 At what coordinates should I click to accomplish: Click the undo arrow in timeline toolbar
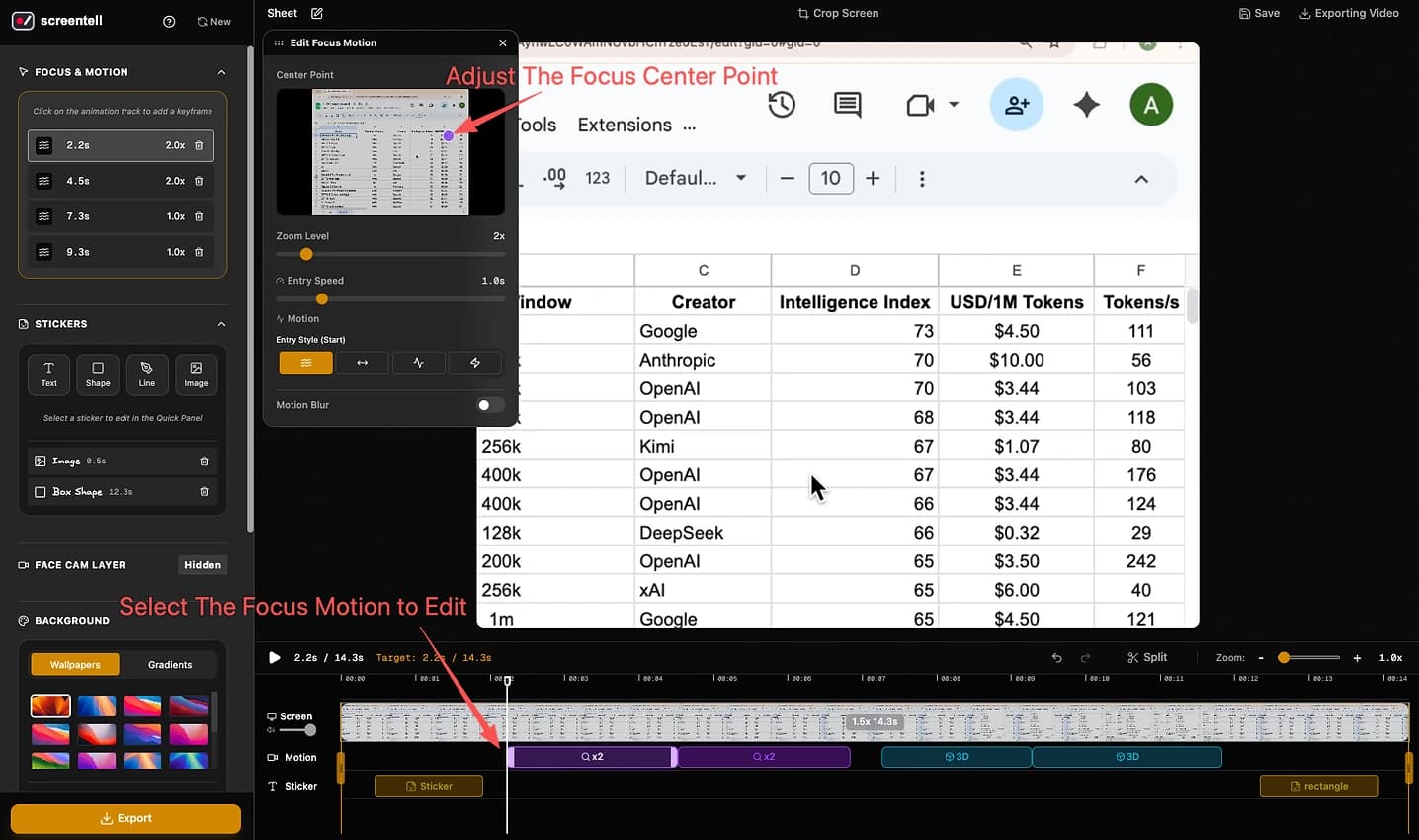(1056, 658)
